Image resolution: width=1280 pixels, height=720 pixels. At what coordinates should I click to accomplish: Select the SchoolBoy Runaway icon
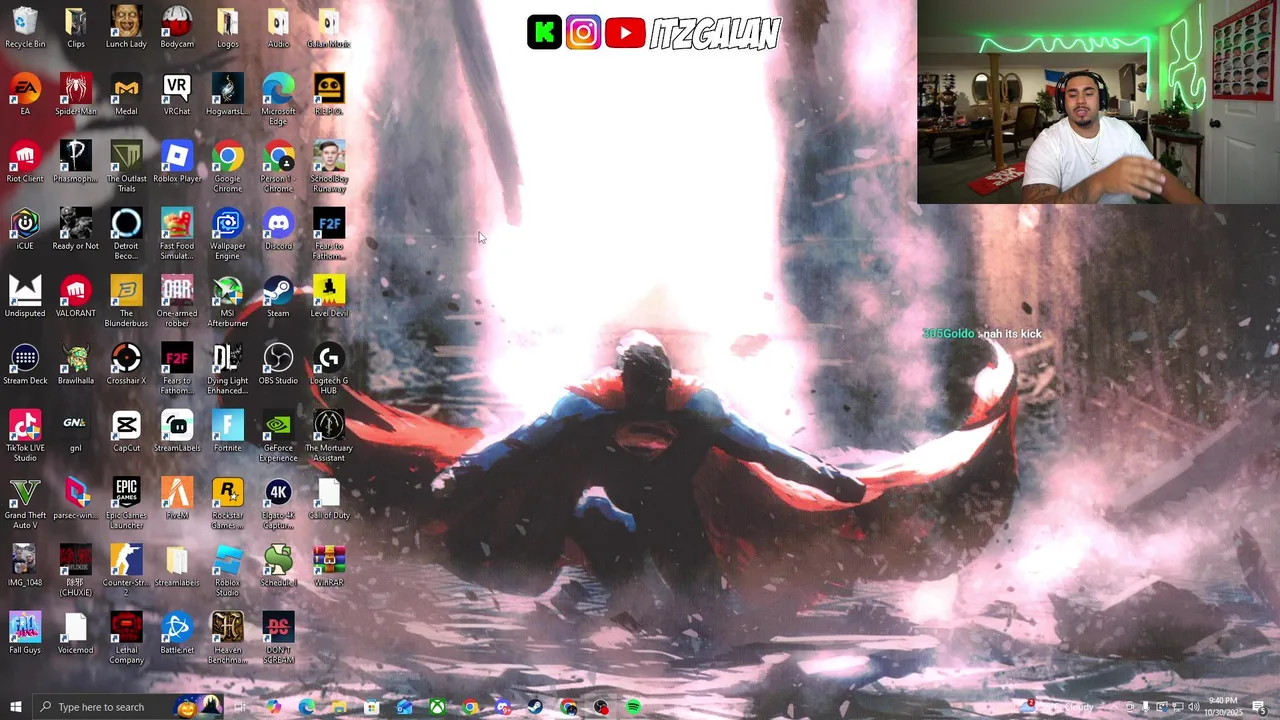click(x=329, y=166)
